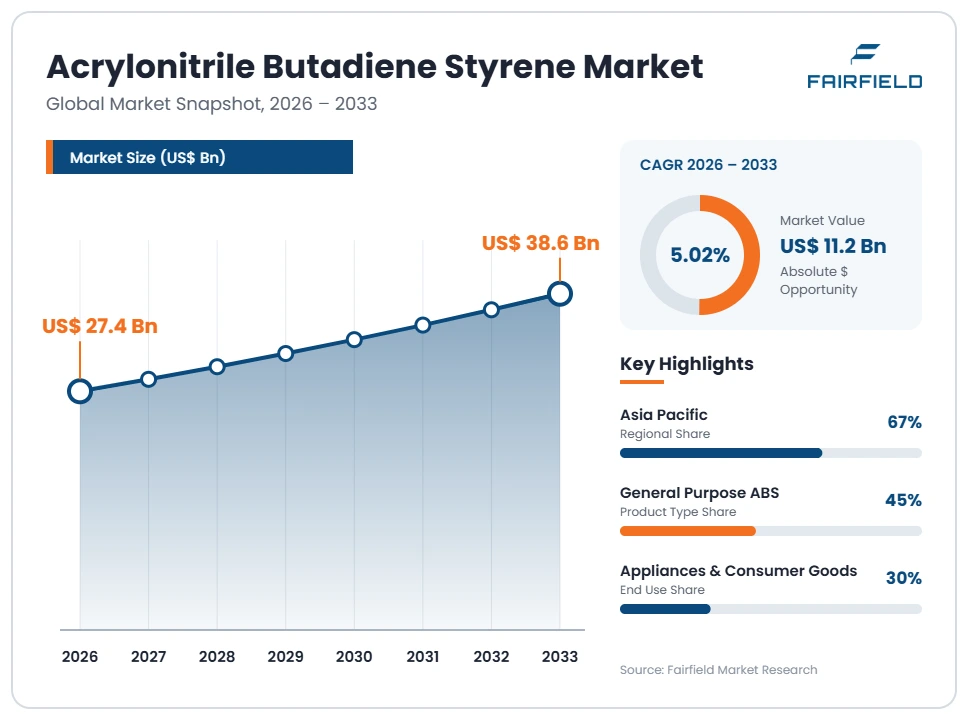Screen dimensions: 968x720
Task: Click the 2027 data point on the line
Action: pyautogui.click(x=148, y=379)
